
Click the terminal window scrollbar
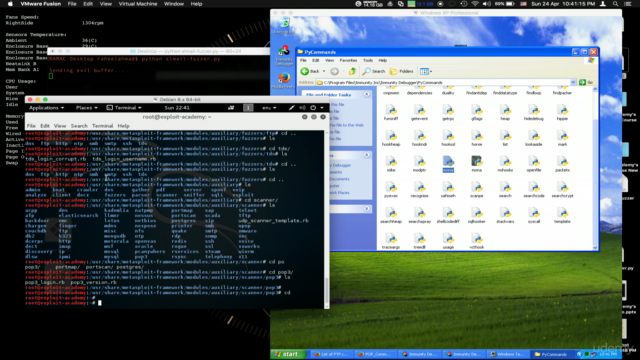click(327, 219)
